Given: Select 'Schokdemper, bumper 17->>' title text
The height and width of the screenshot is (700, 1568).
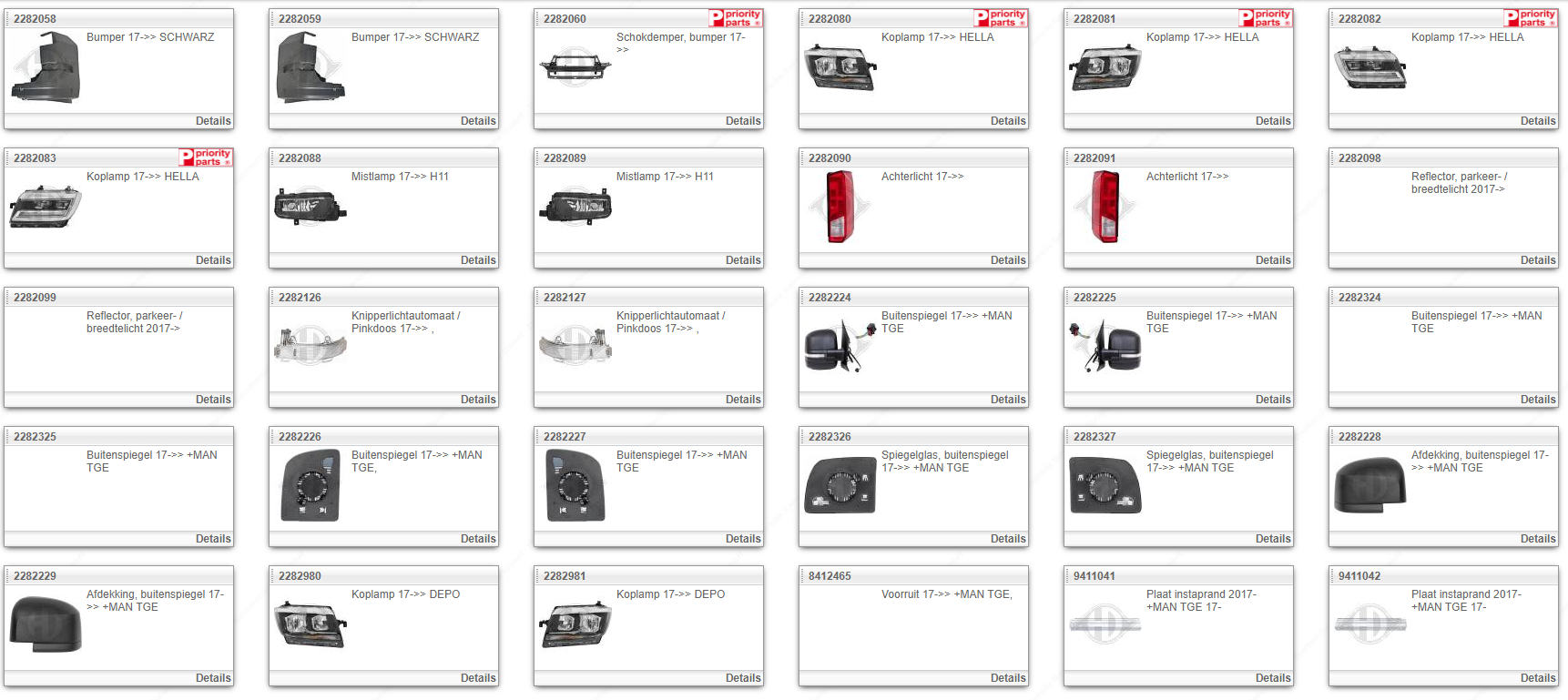Looking at the screenshot, I should (680, 37).
